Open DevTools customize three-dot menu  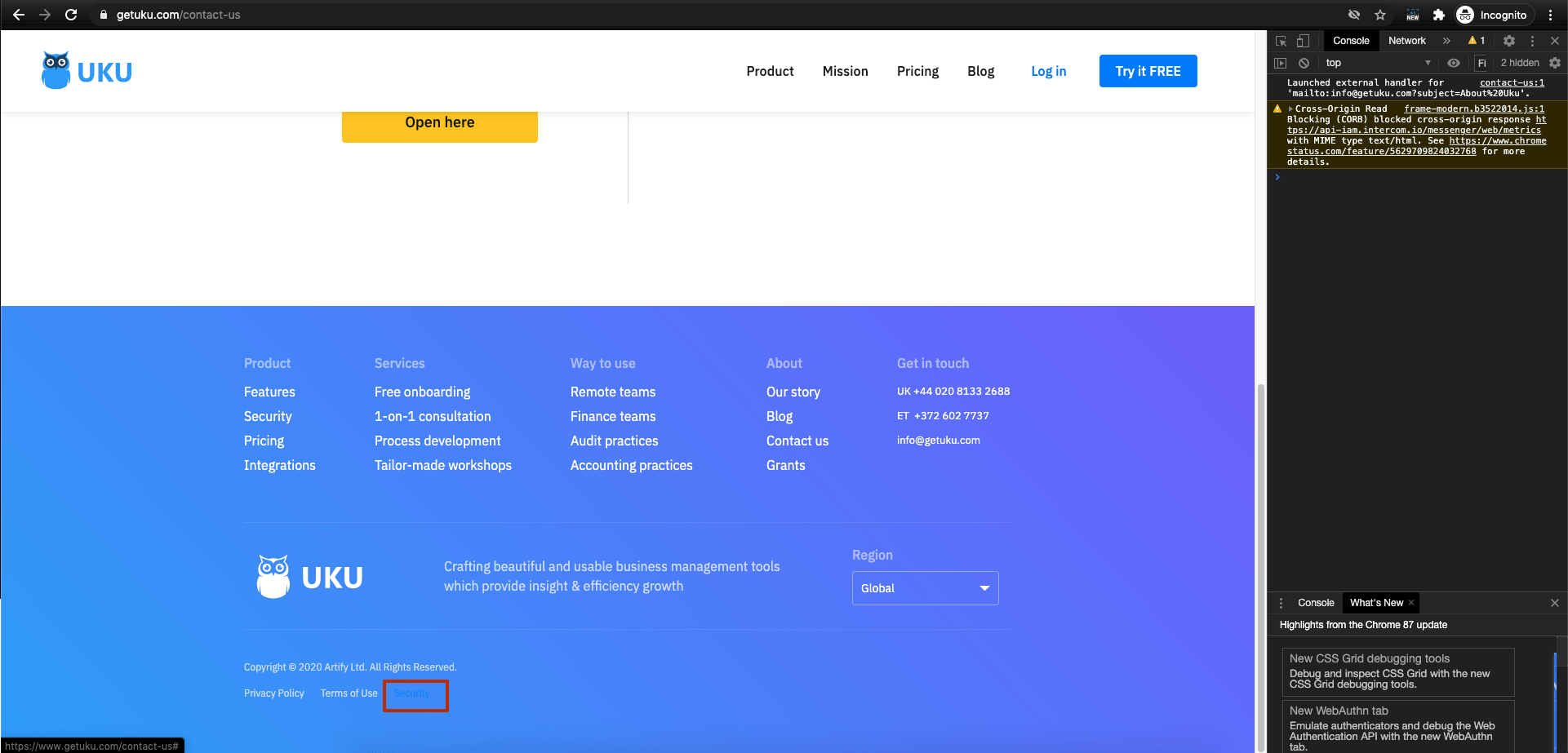click(x=1532, y=41)
